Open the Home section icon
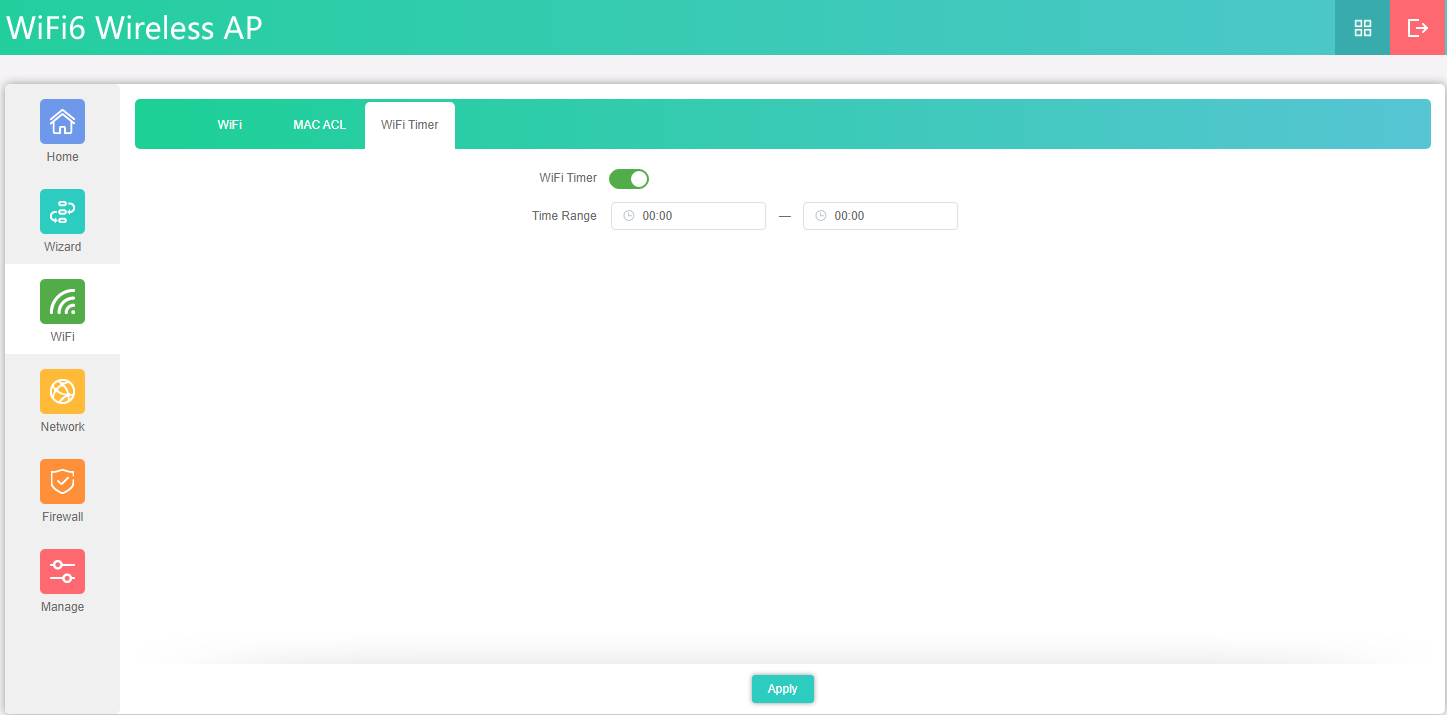 coord(62,121)
